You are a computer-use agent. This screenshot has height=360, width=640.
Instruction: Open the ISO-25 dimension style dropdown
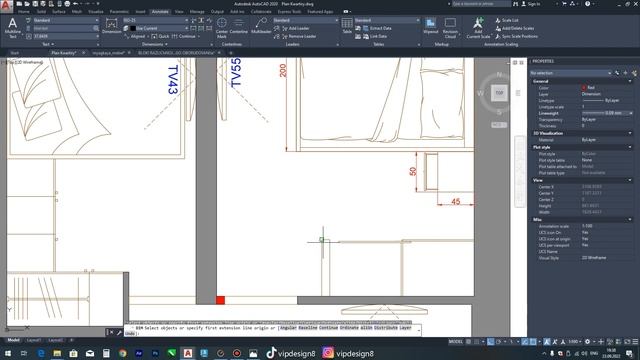(156, 20)
